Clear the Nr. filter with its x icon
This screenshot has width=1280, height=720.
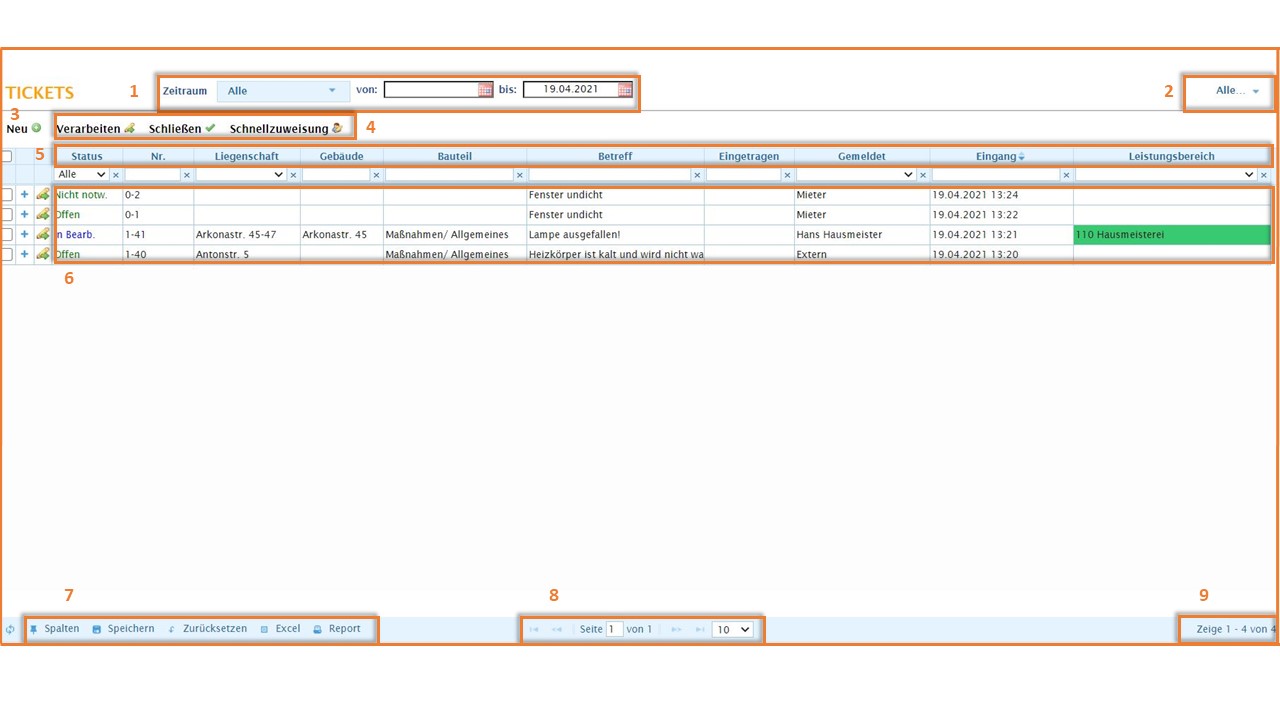point(186,175)
